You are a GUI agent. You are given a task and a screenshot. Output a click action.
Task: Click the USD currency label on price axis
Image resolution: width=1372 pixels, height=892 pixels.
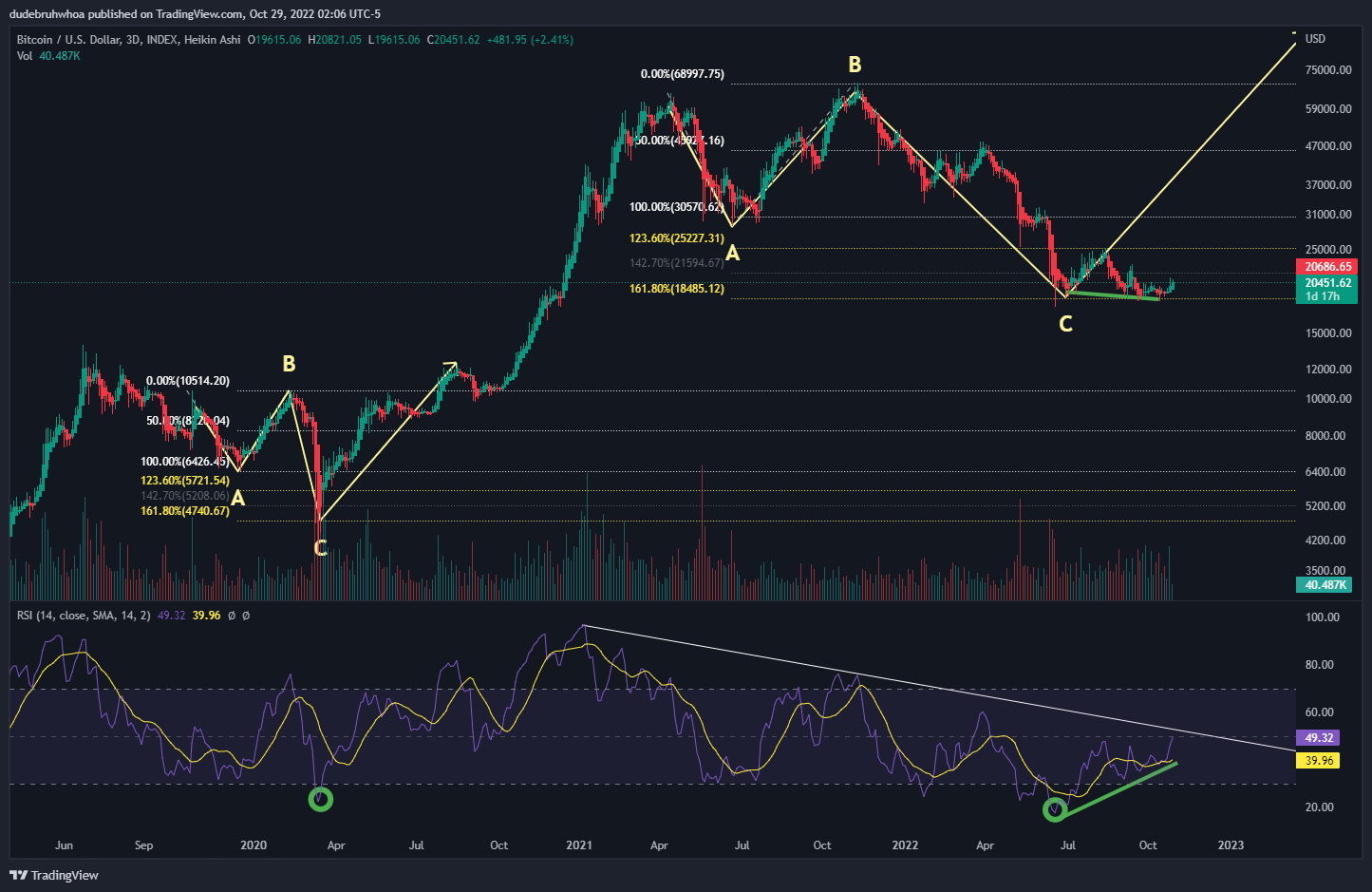tap(1315, 39)
